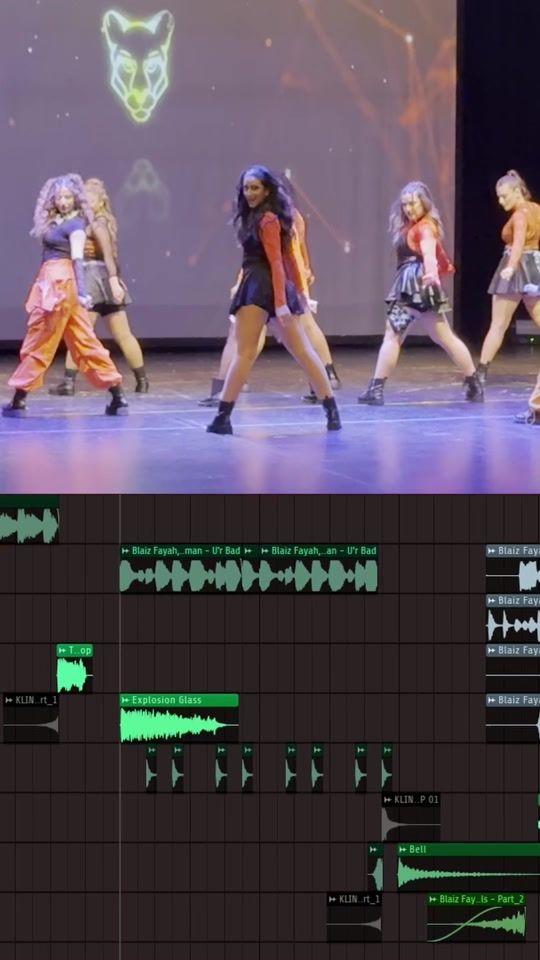The width and height of the screenshot is (540, 960).
Task: Select the Bell clip waveform
Action: [468, 874]
